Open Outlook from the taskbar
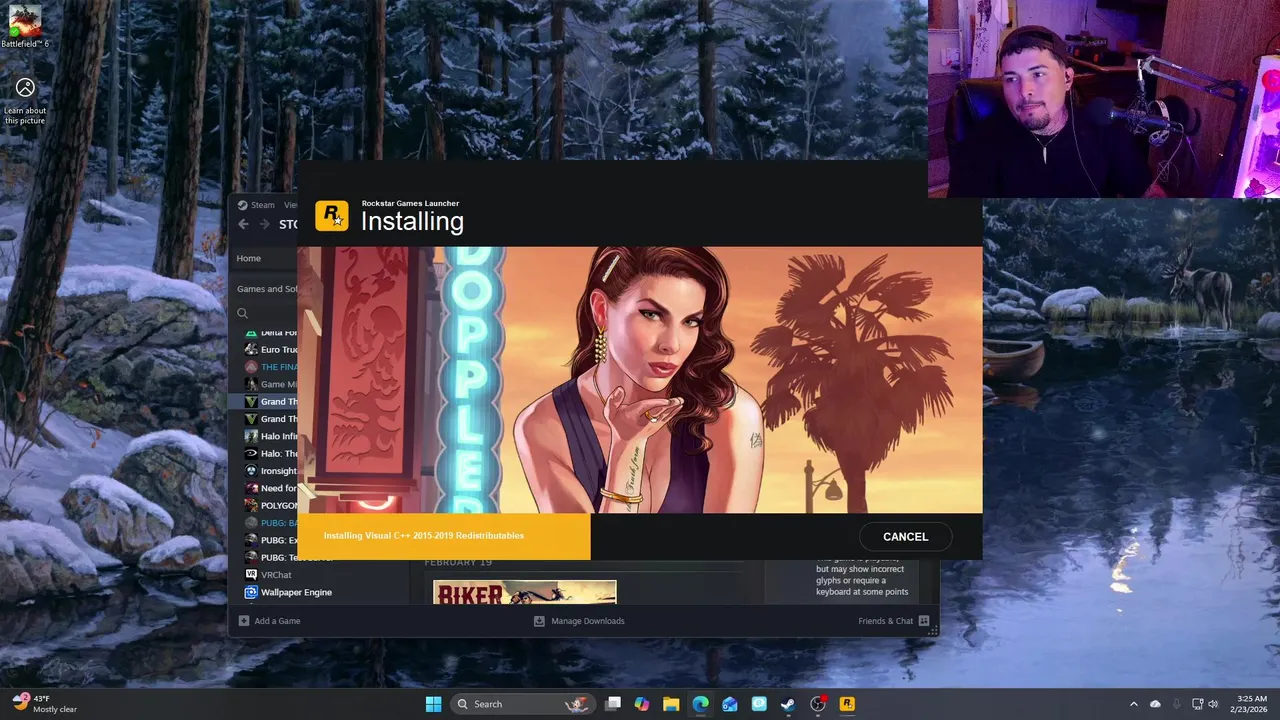The height and width of the screenshot is (720, 1280). click(730, 704)
